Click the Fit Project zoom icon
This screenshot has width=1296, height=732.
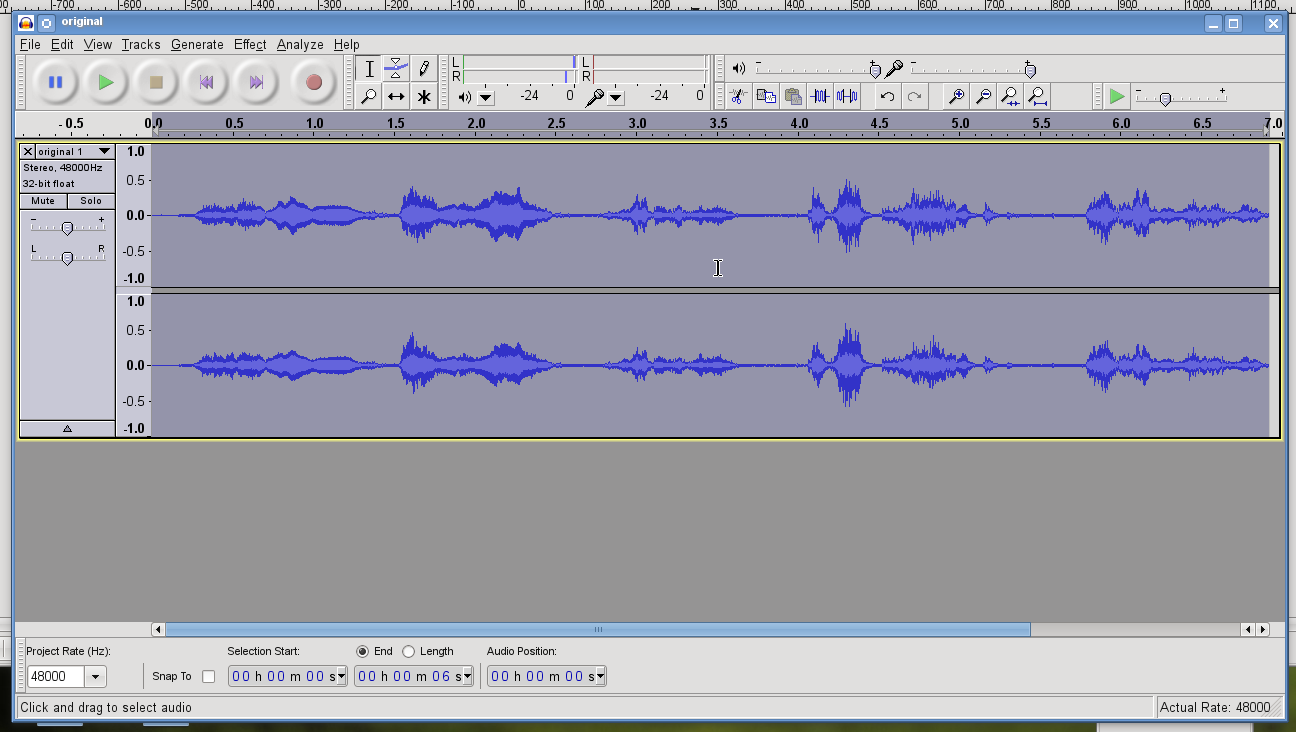coord(1038,97)
